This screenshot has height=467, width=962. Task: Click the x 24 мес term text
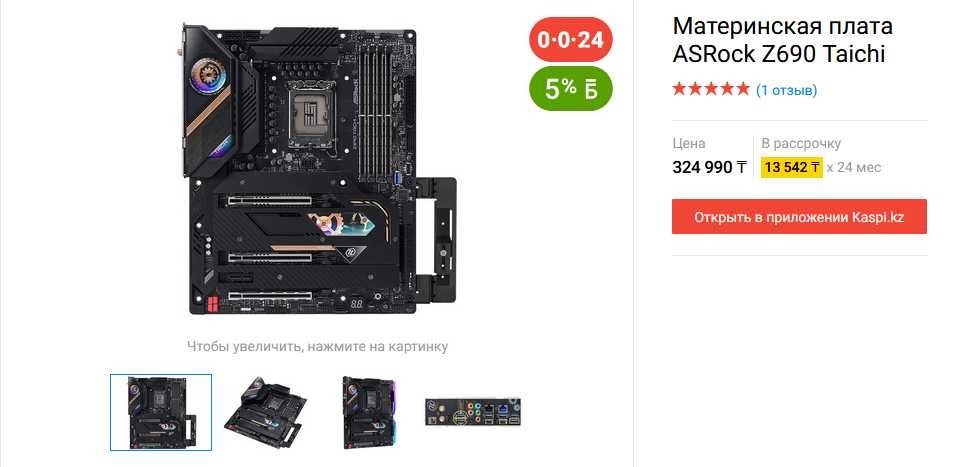tap(853, 167)
